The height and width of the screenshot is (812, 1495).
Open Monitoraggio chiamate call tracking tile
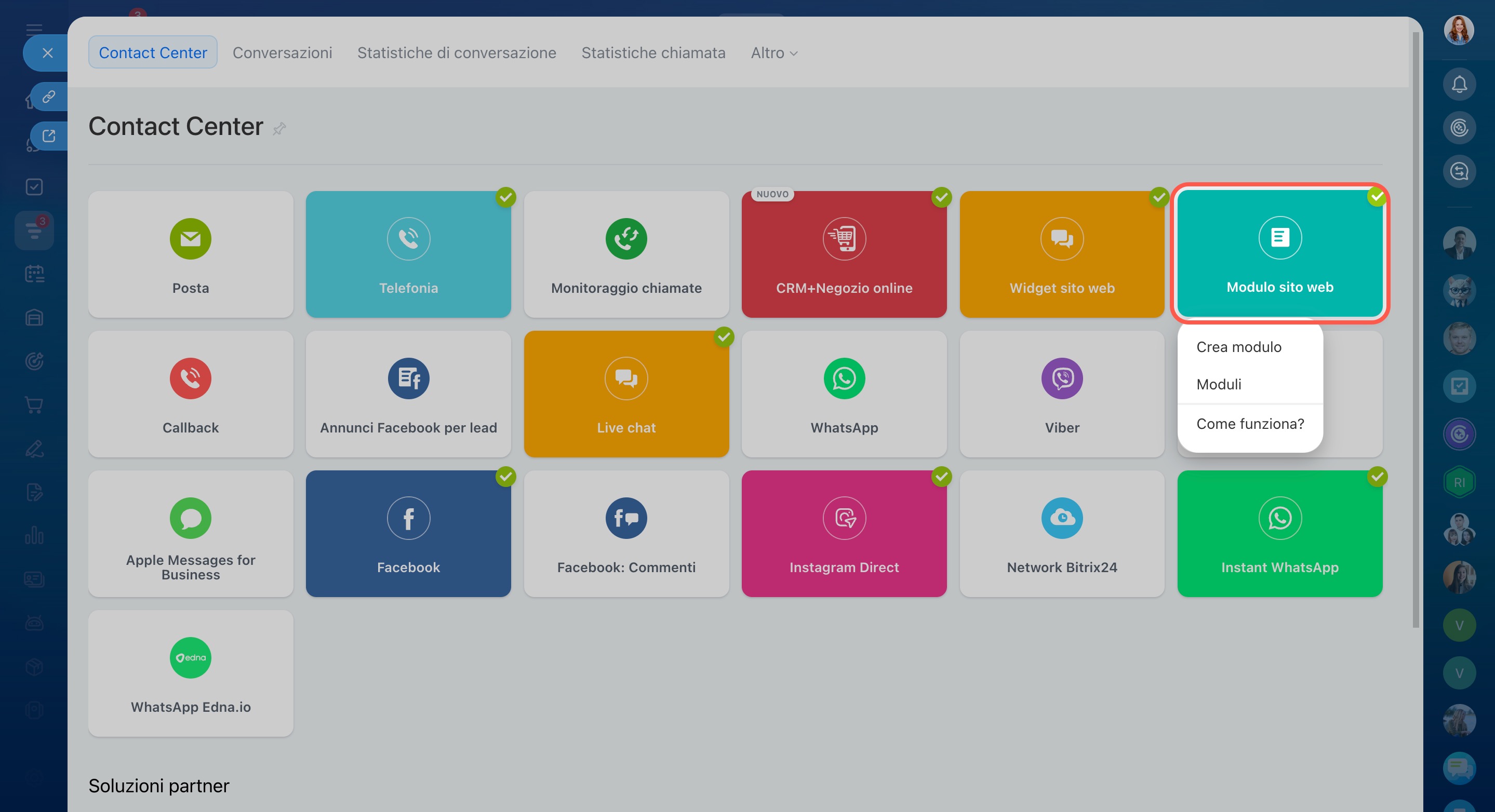[x=625, y=254]
